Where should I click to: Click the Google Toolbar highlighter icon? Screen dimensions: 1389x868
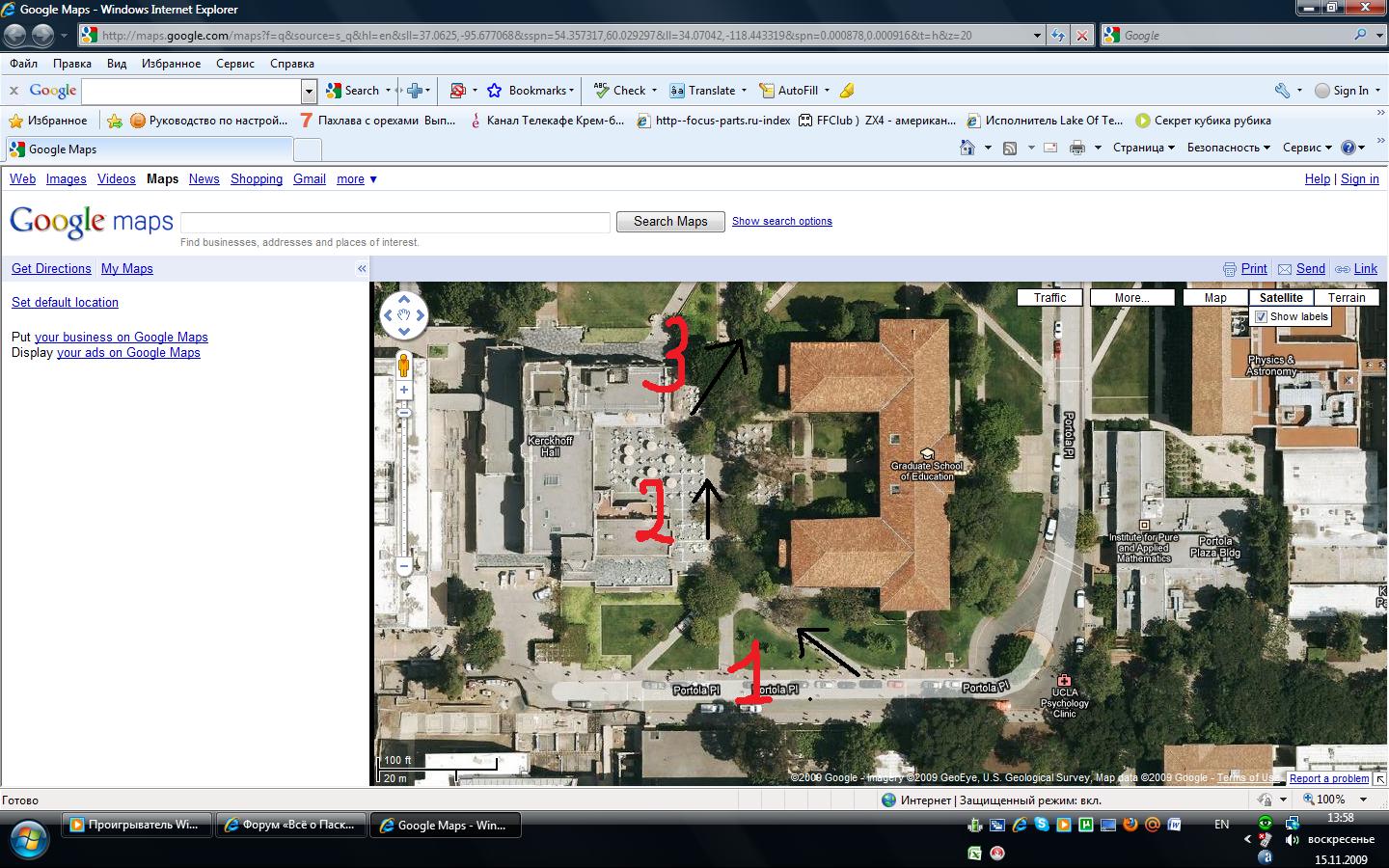point(847,91)
